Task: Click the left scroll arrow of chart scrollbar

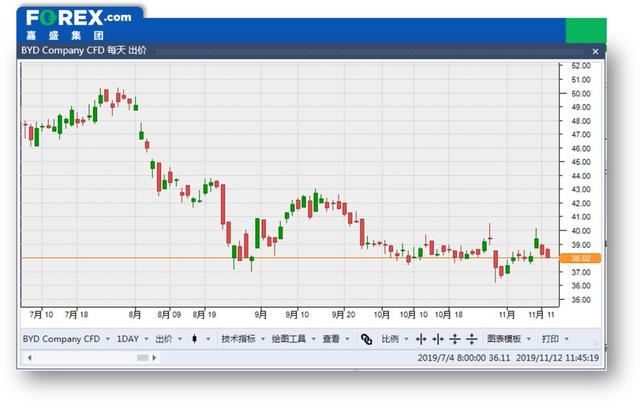Action: (x=29, y=357)
